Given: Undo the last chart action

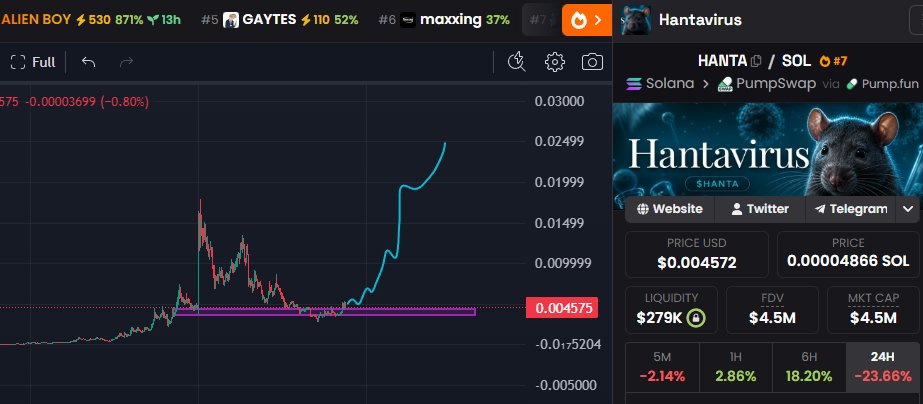Looking at the screenshot, I should click(x=88, y=62).
